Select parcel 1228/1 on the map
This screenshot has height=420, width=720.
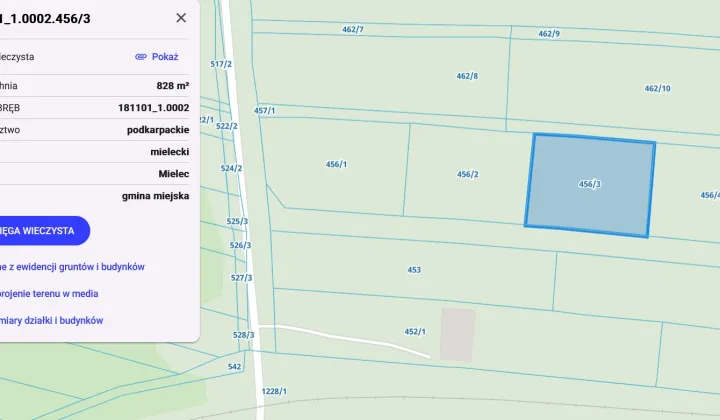coord(274,391)
